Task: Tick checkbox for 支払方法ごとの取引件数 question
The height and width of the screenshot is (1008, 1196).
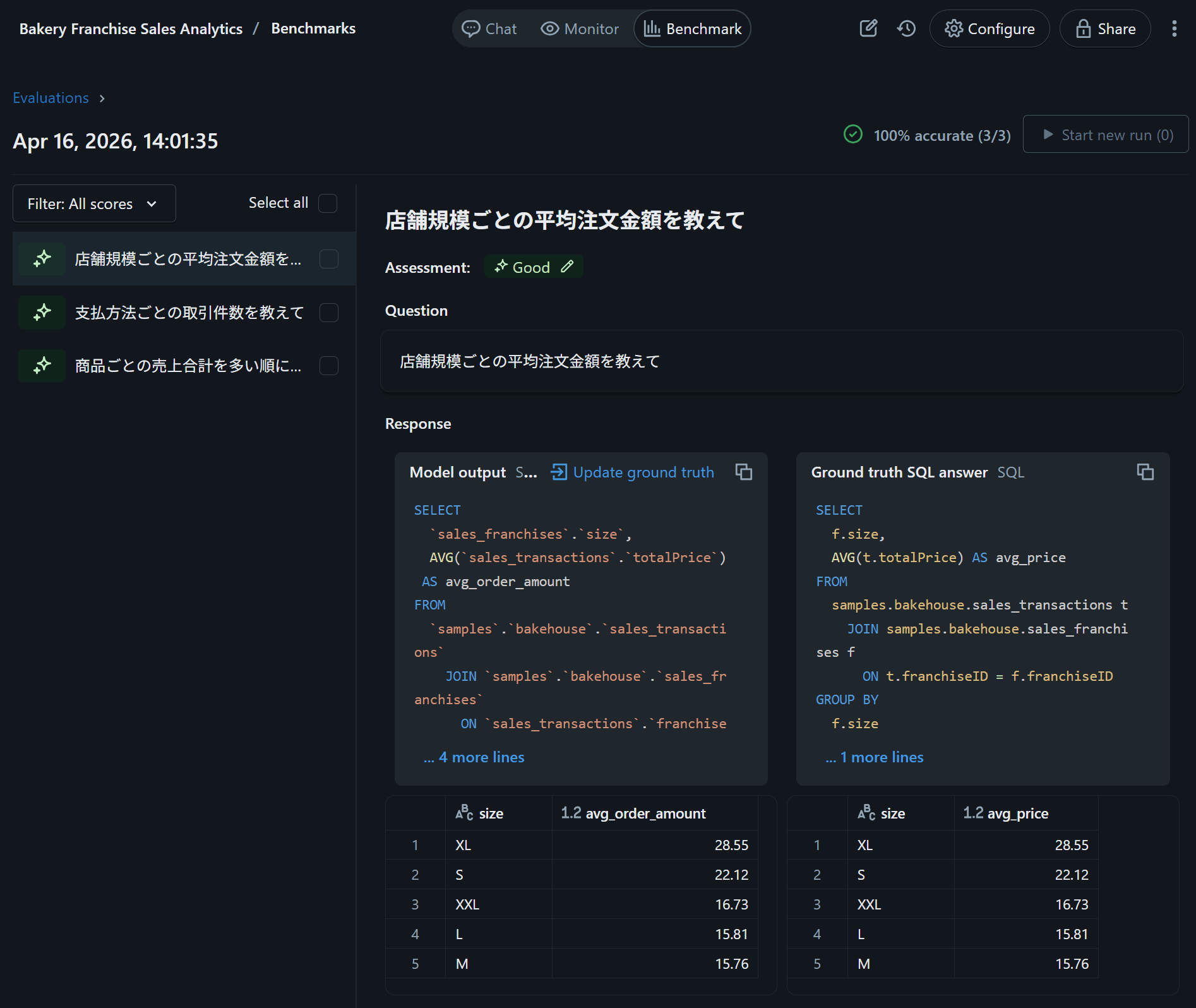Action: (x=329, y=313)
